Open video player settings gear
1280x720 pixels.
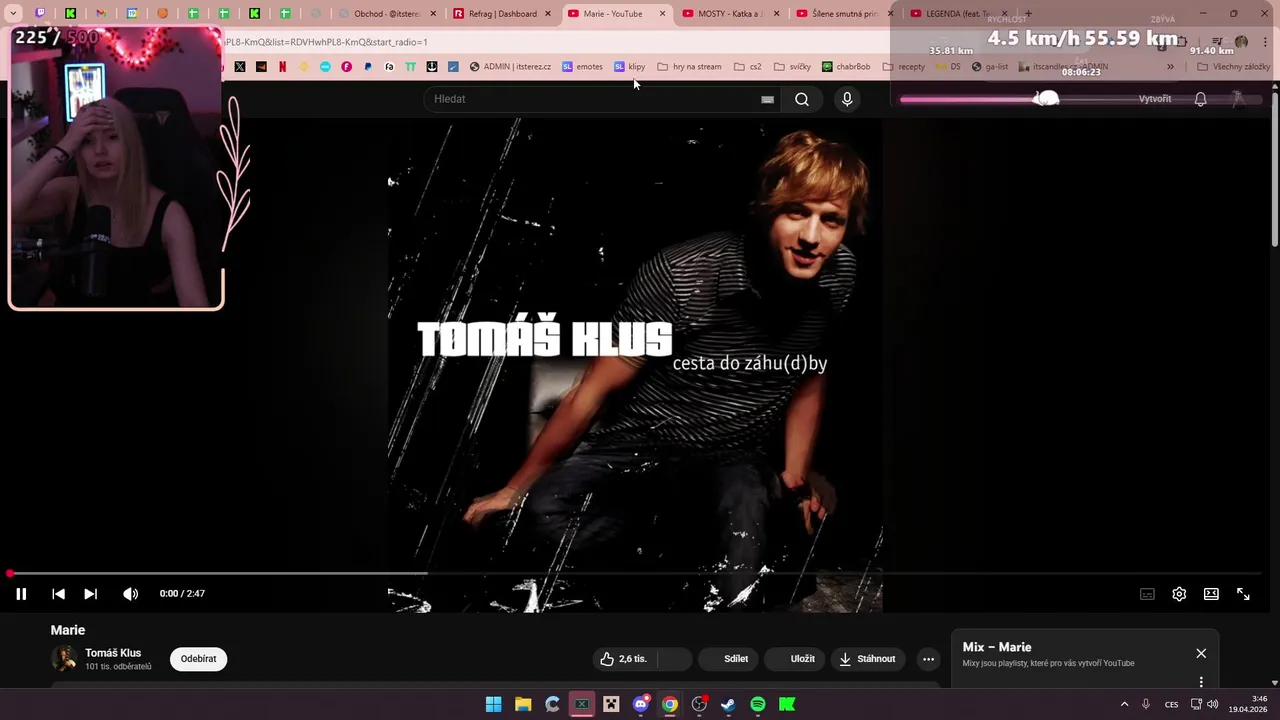[x=1179, y=594]
